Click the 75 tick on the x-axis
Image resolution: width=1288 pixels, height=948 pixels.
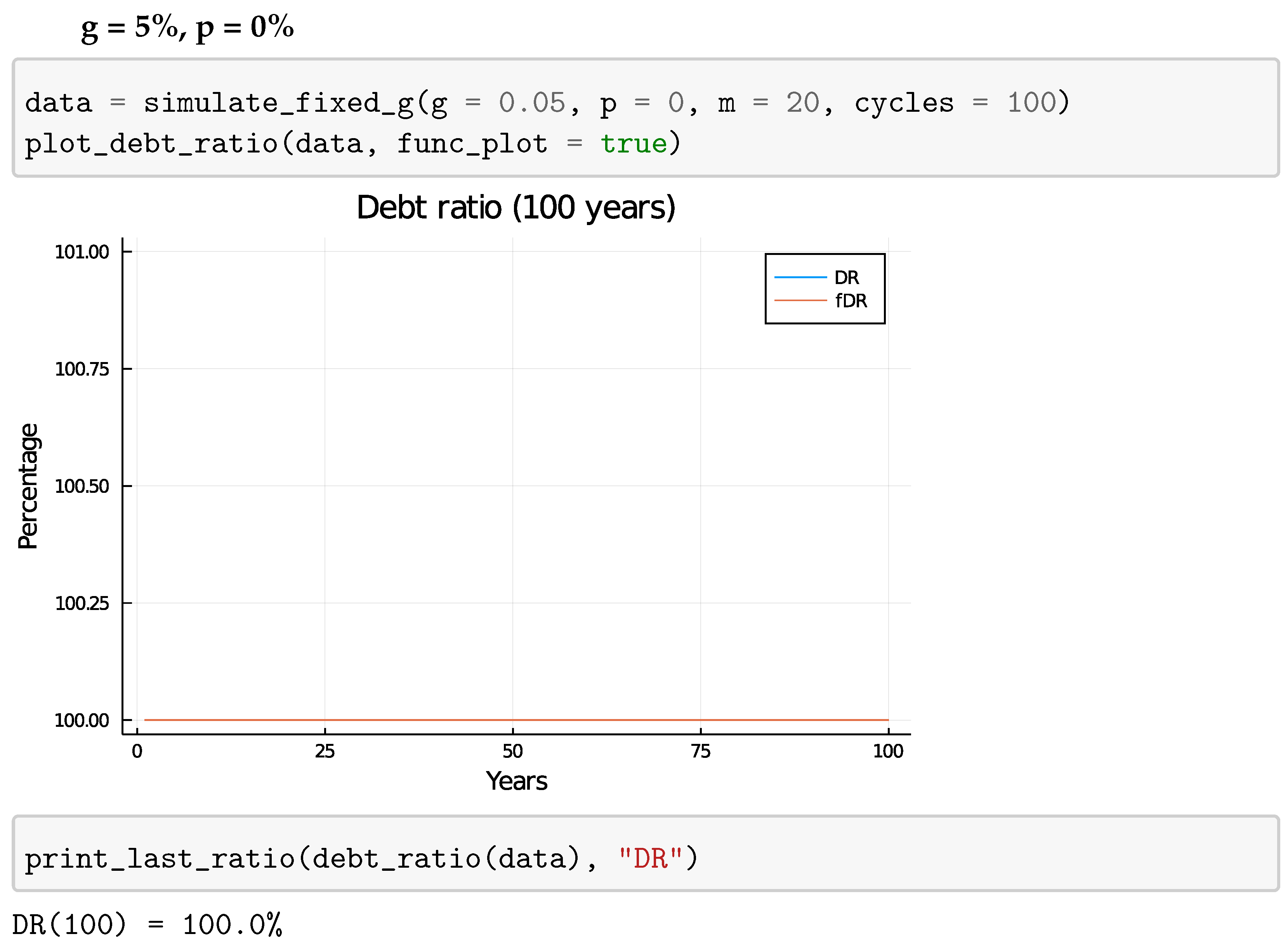tap(700, 751)
